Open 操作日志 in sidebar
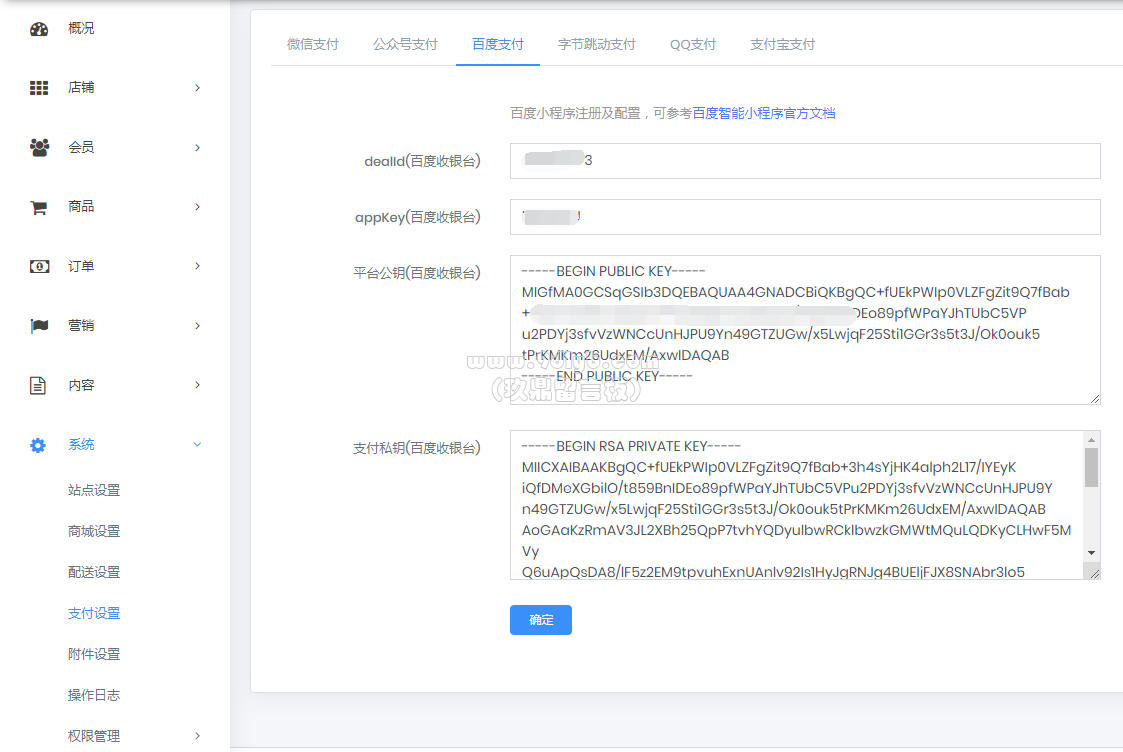Viewport: 1123px width, 752px height. pos(94,695)
